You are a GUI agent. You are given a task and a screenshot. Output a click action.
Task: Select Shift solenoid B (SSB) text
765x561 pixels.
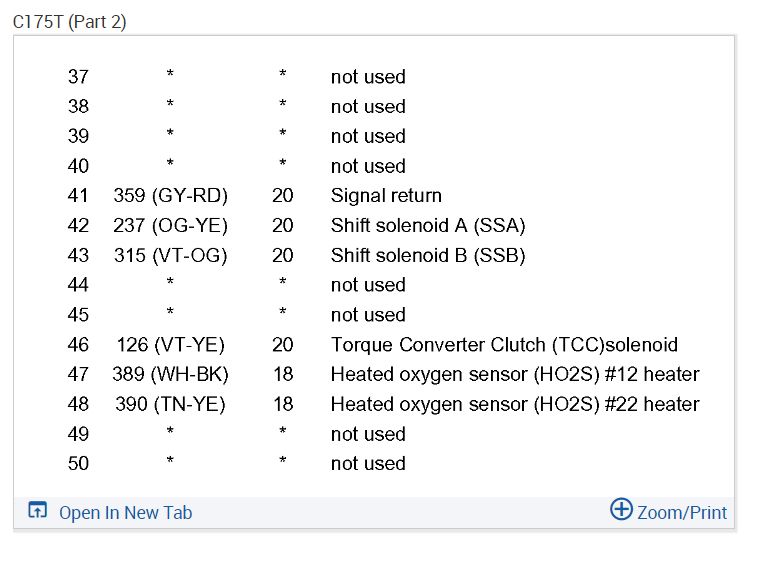point(428,255)
